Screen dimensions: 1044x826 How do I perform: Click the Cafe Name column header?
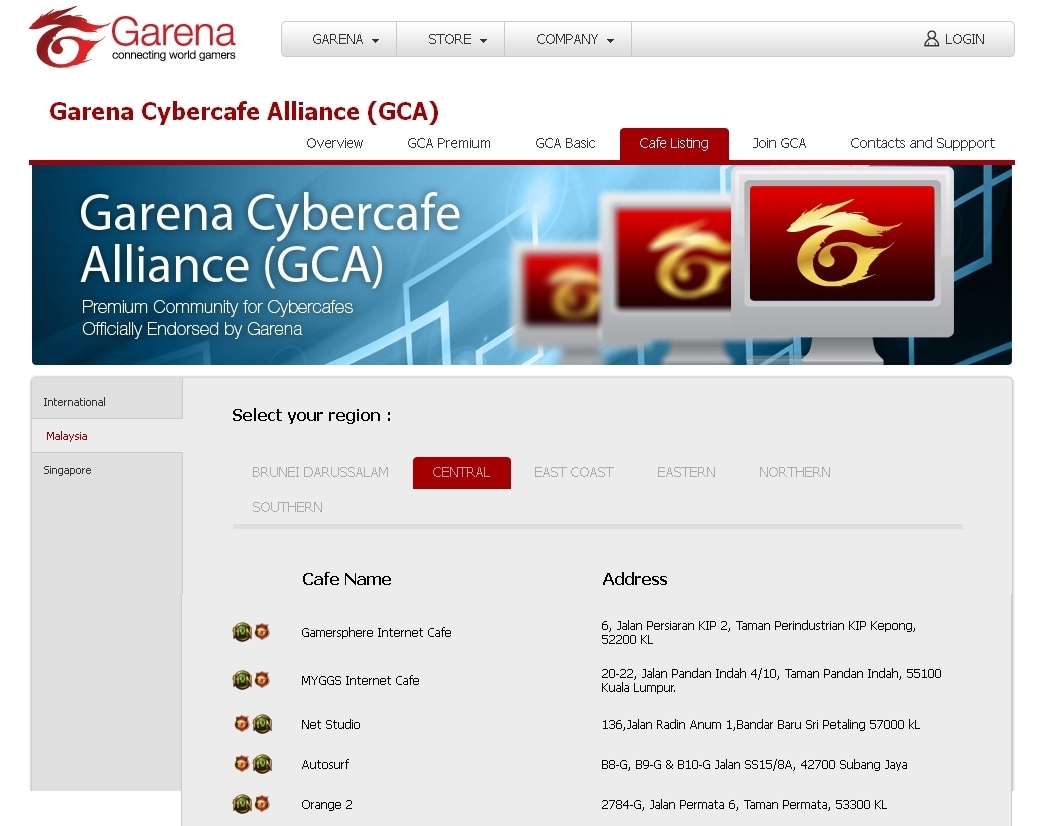pyautogui.click(x=346, y=579)
